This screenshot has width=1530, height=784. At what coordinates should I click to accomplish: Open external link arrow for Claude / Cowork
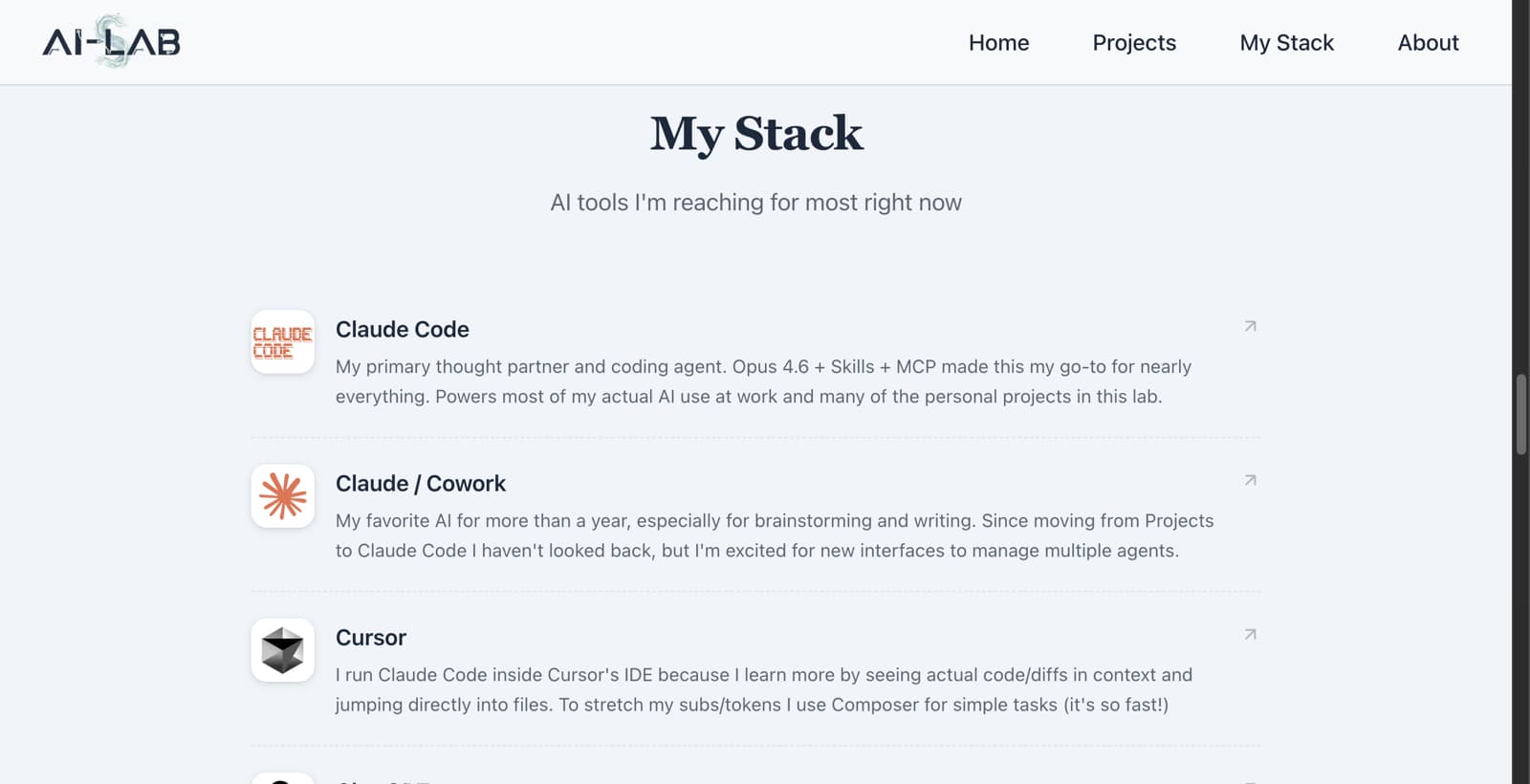coord(1250,480)
